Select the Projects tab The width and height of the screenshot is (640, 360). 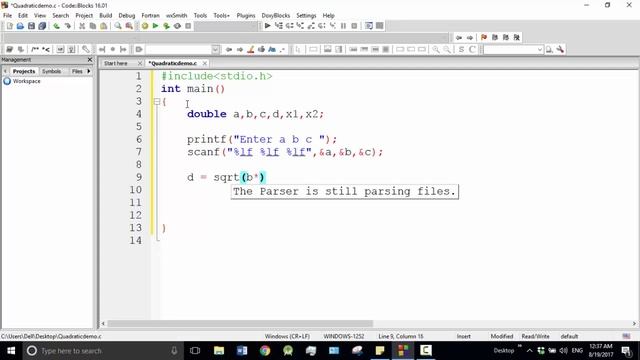24,71
